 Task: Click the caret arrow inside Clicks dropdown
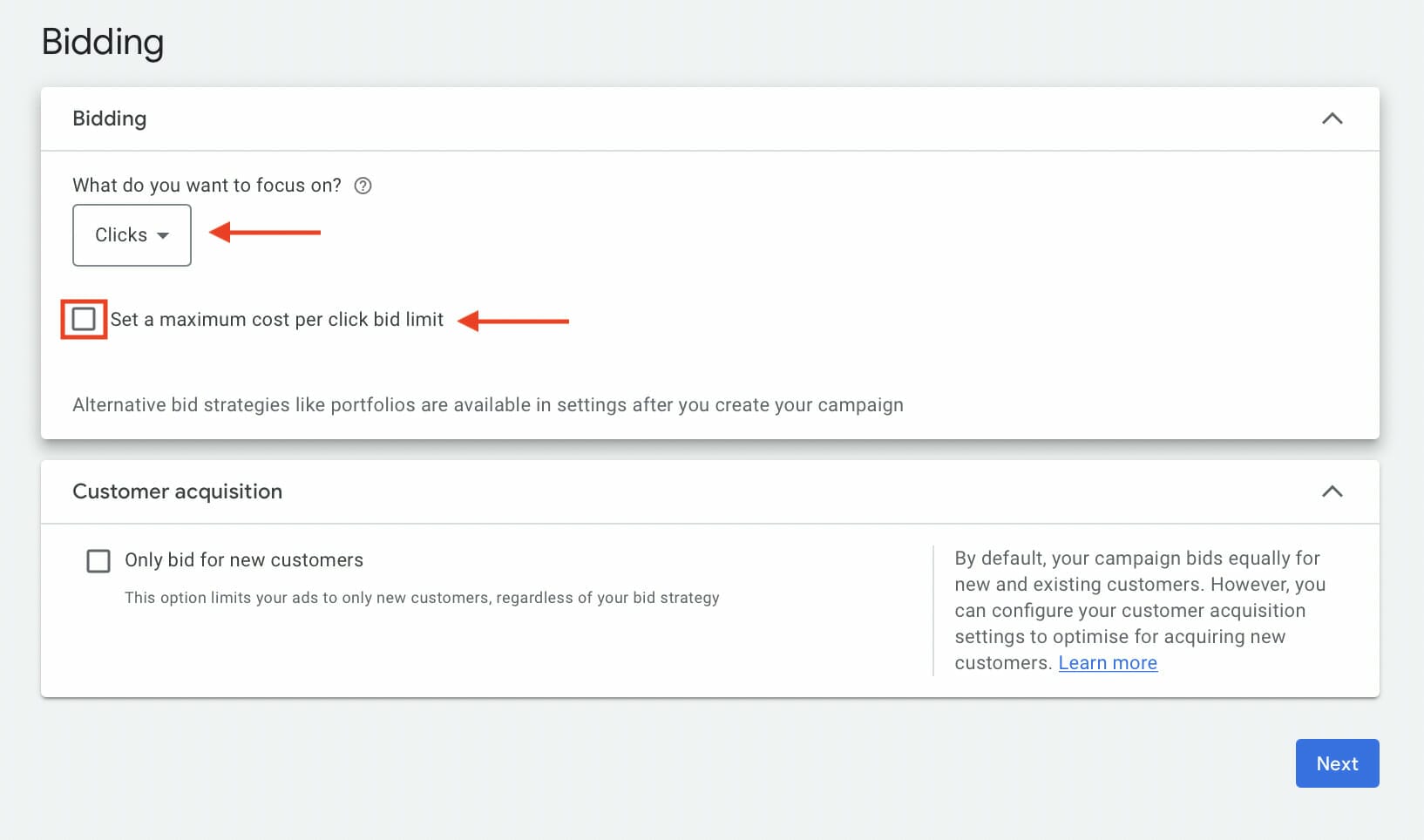pyautogui.click(x=163, y=236)
